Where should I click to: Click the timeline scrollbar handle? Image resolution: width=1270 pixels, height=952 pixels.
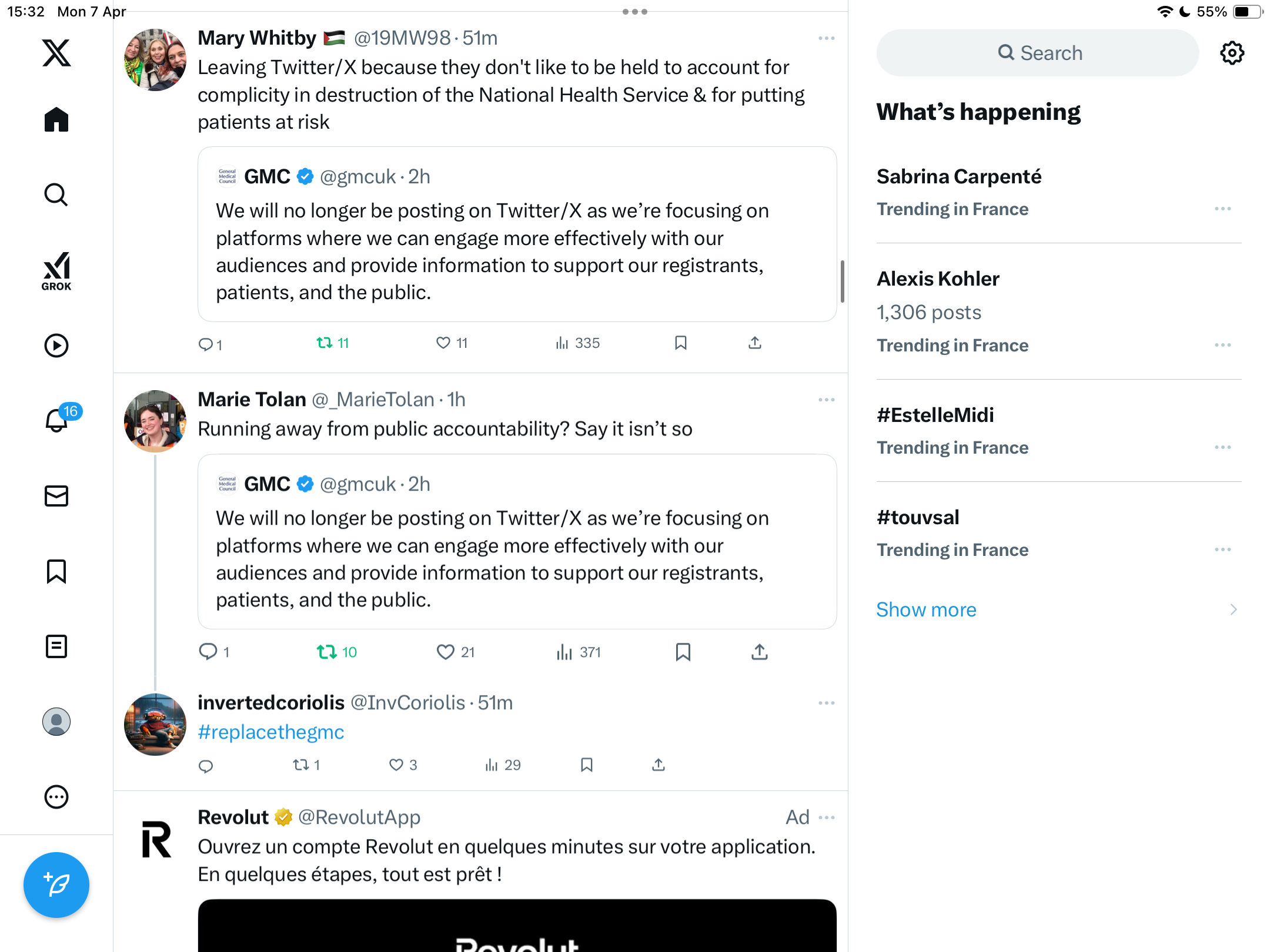tap(843, 281)
